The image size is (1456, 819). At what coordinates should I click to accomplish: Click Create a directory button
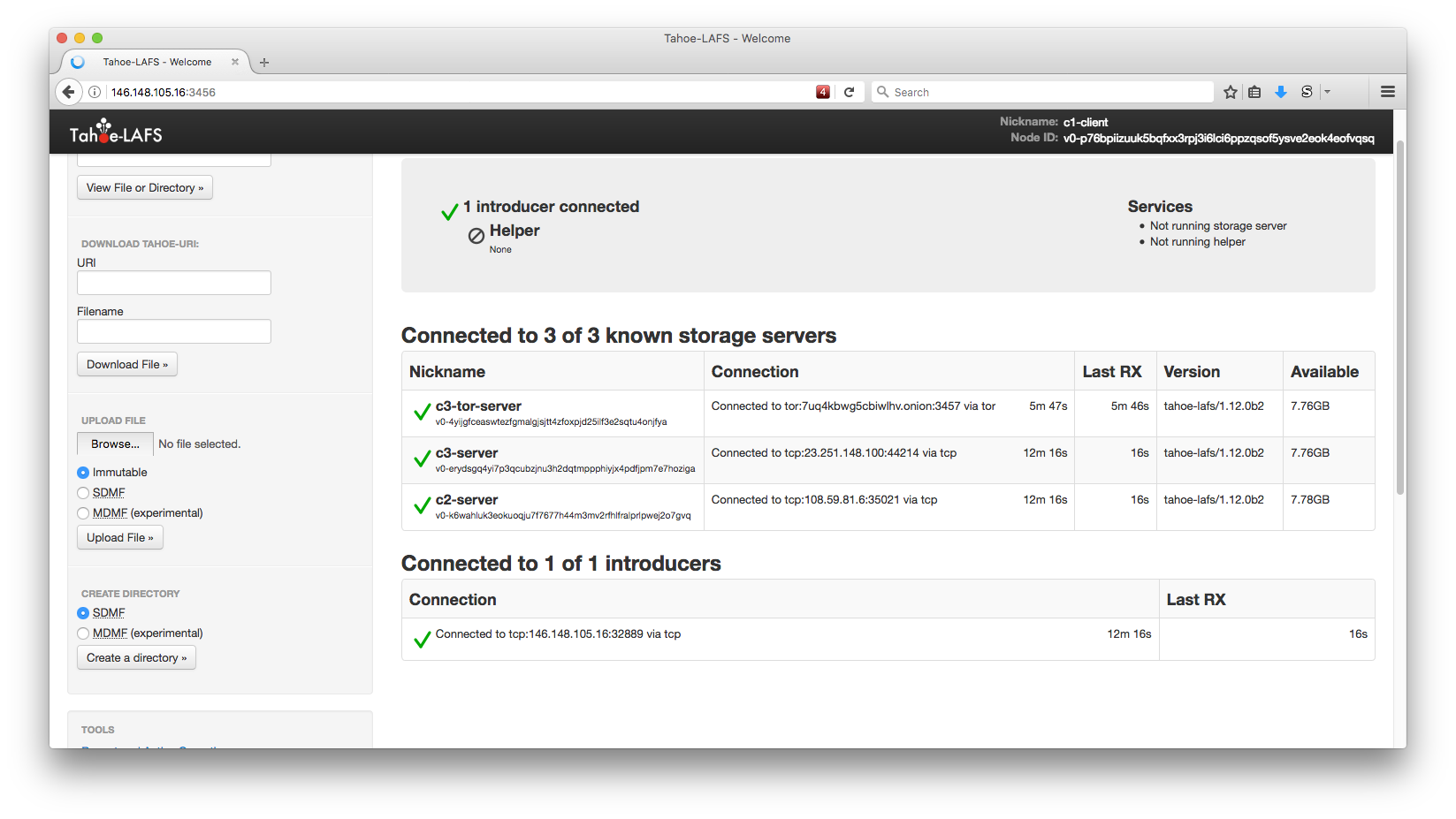pyautogui.click(x=136, y=657)
